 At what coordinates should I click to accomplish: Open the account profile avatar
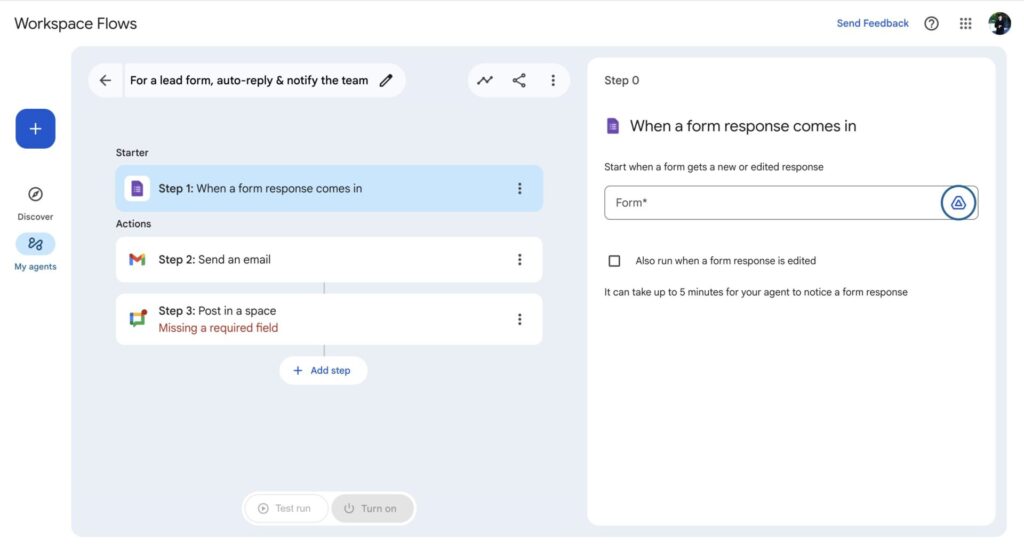(x=999, y=24)
